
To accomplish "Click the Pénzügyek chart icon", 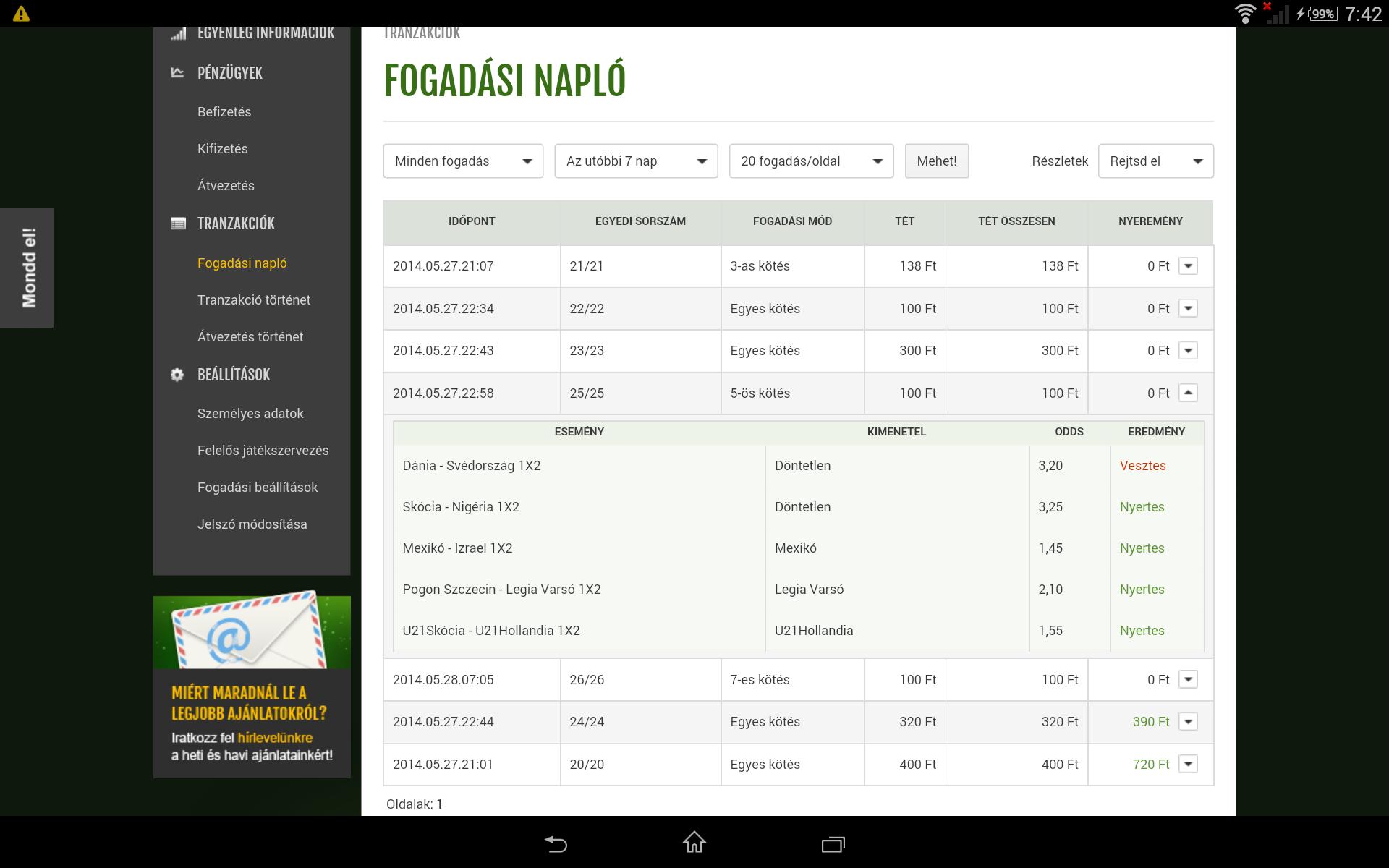I will point(177,72).
